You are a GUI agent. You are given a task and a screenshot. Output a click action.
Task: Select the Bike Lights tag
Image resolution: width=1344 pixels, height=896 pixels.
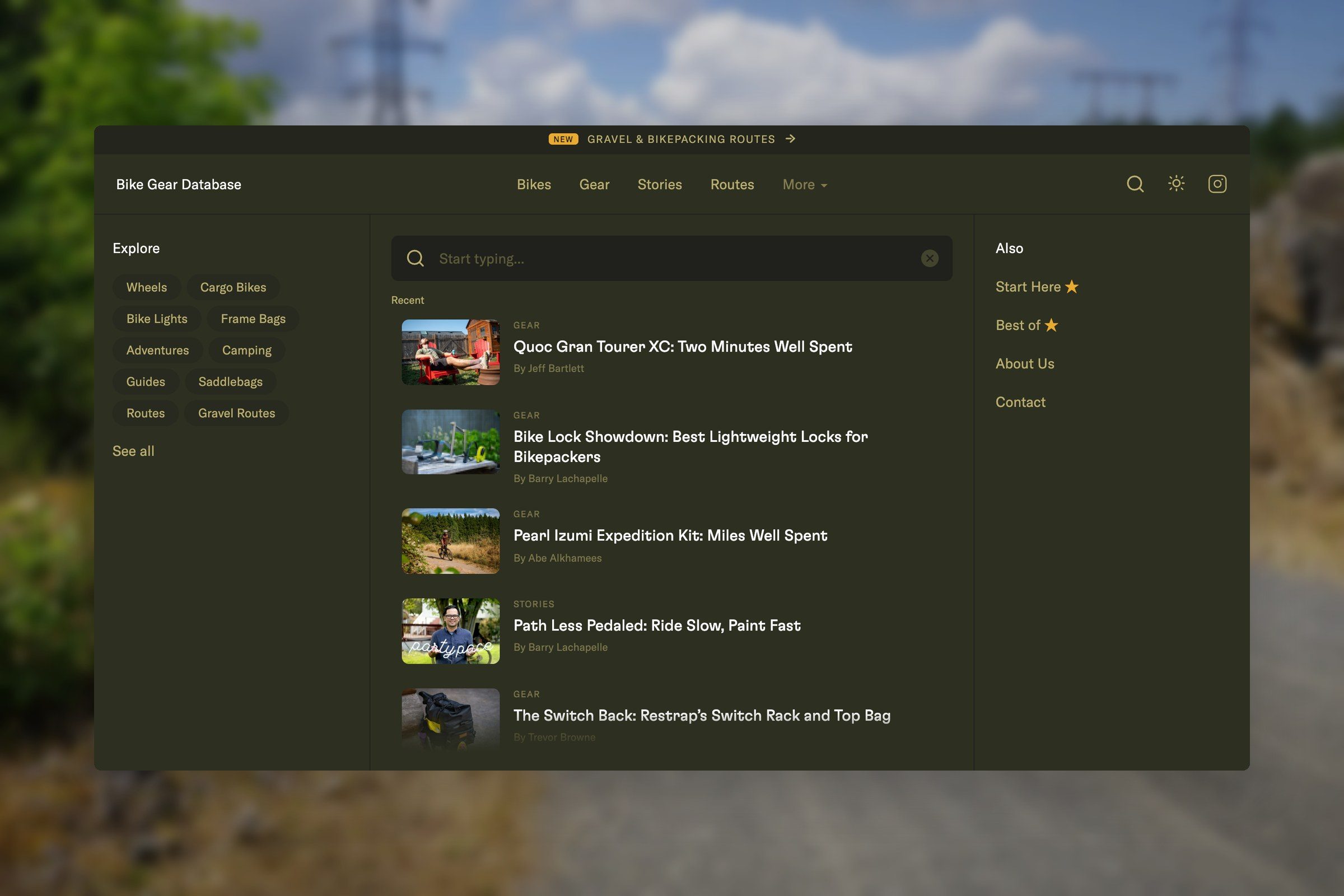pos(157,318)
